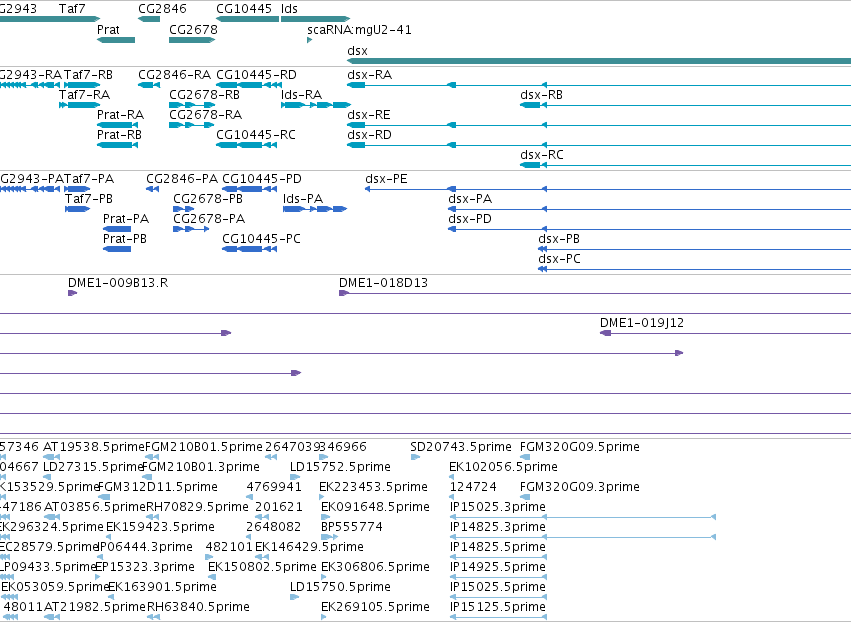Select the Prat-RB transcript label
The image size is (851, 622).
[119, 135]
